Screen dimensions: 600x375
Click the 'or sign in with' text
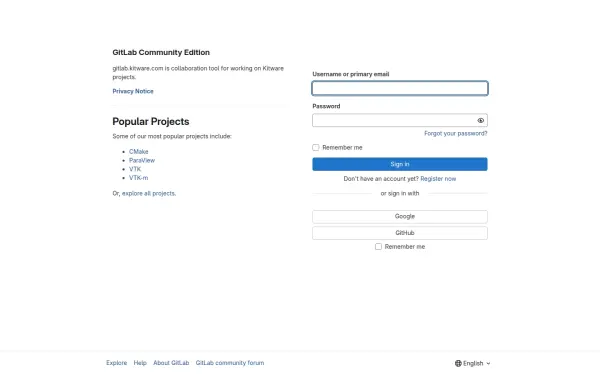pos(400,194)
